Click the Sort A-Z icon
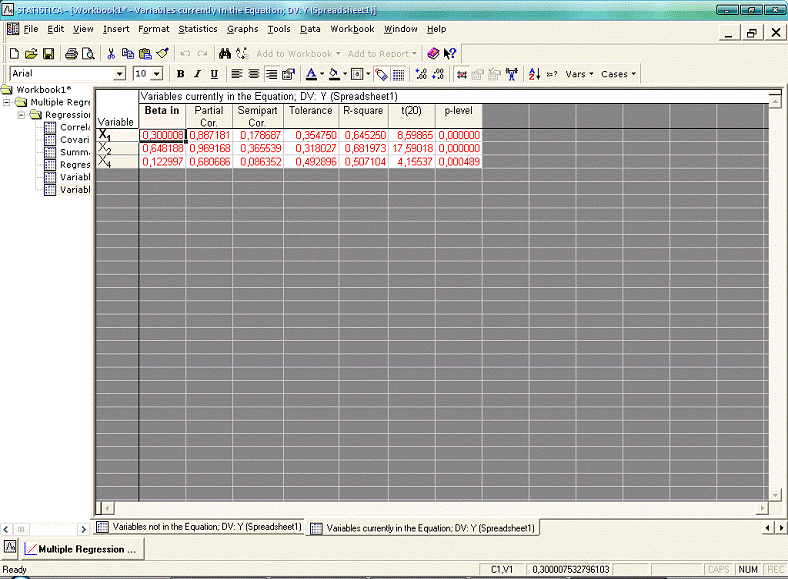Screen dimensions: 788x579 tap(534, 74)
